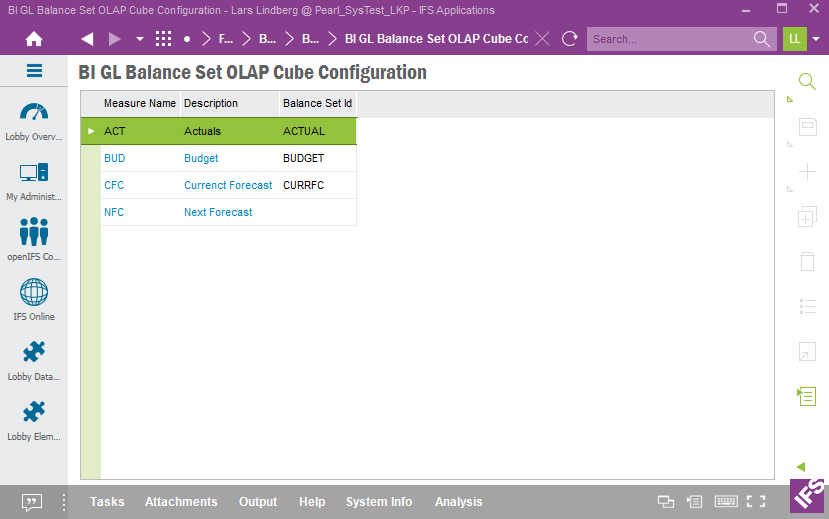
Task: Navigate forward with the right arrow
Action: coord(115,39)
